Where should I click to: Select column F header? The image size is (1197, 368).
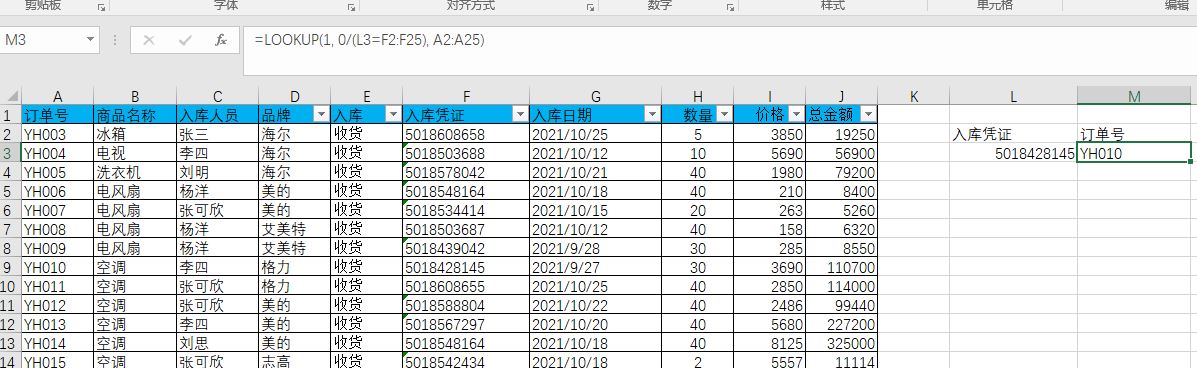(466, 96)
